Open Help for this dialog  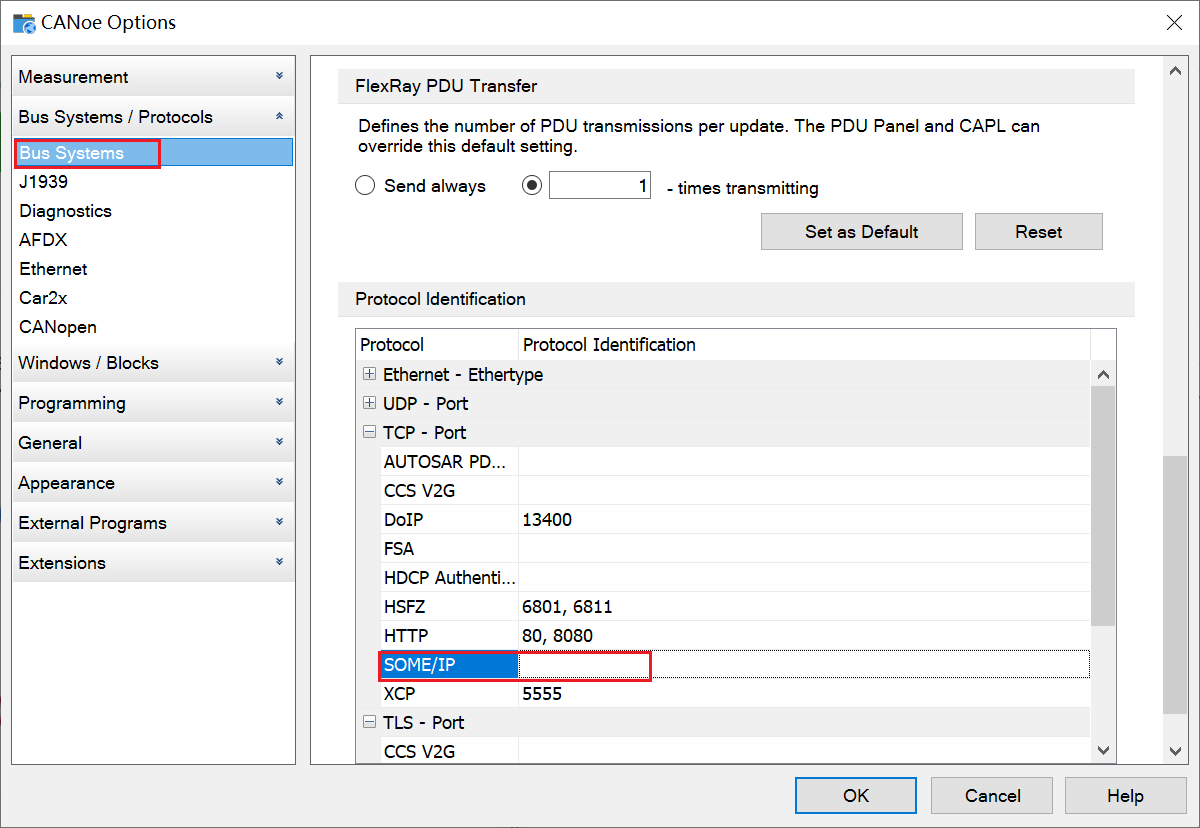(x=1125, y=796)
